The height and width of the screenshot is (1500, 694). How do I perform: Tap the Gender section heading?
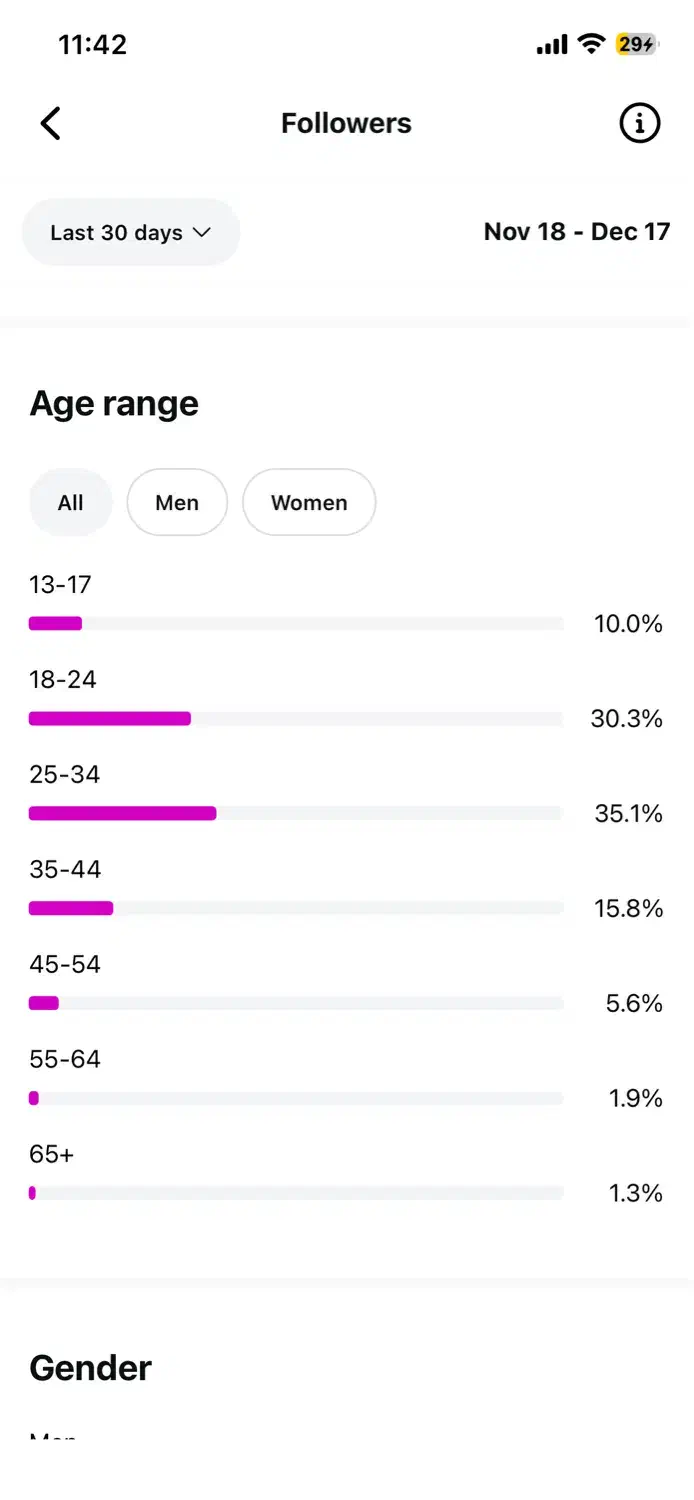91,1368
